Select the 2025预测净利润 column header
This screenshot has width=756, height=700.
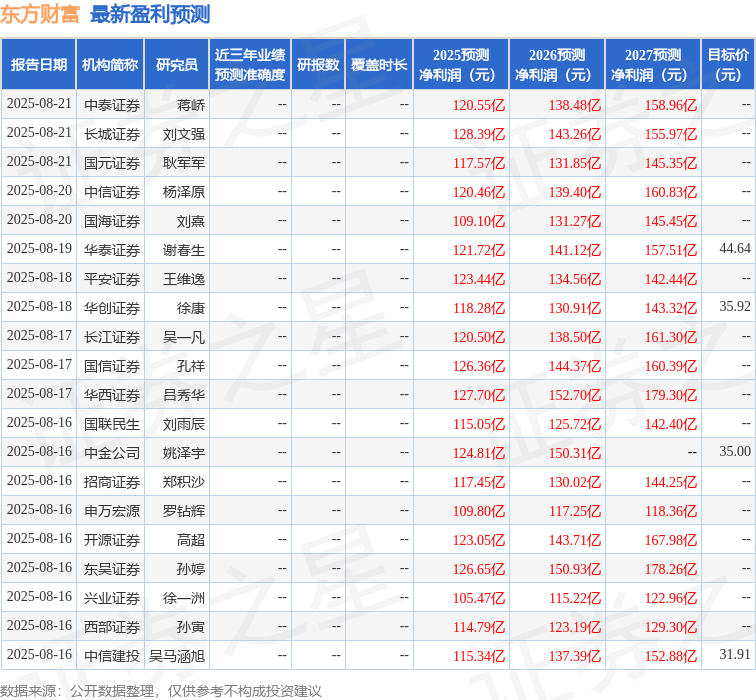(461, 65)
